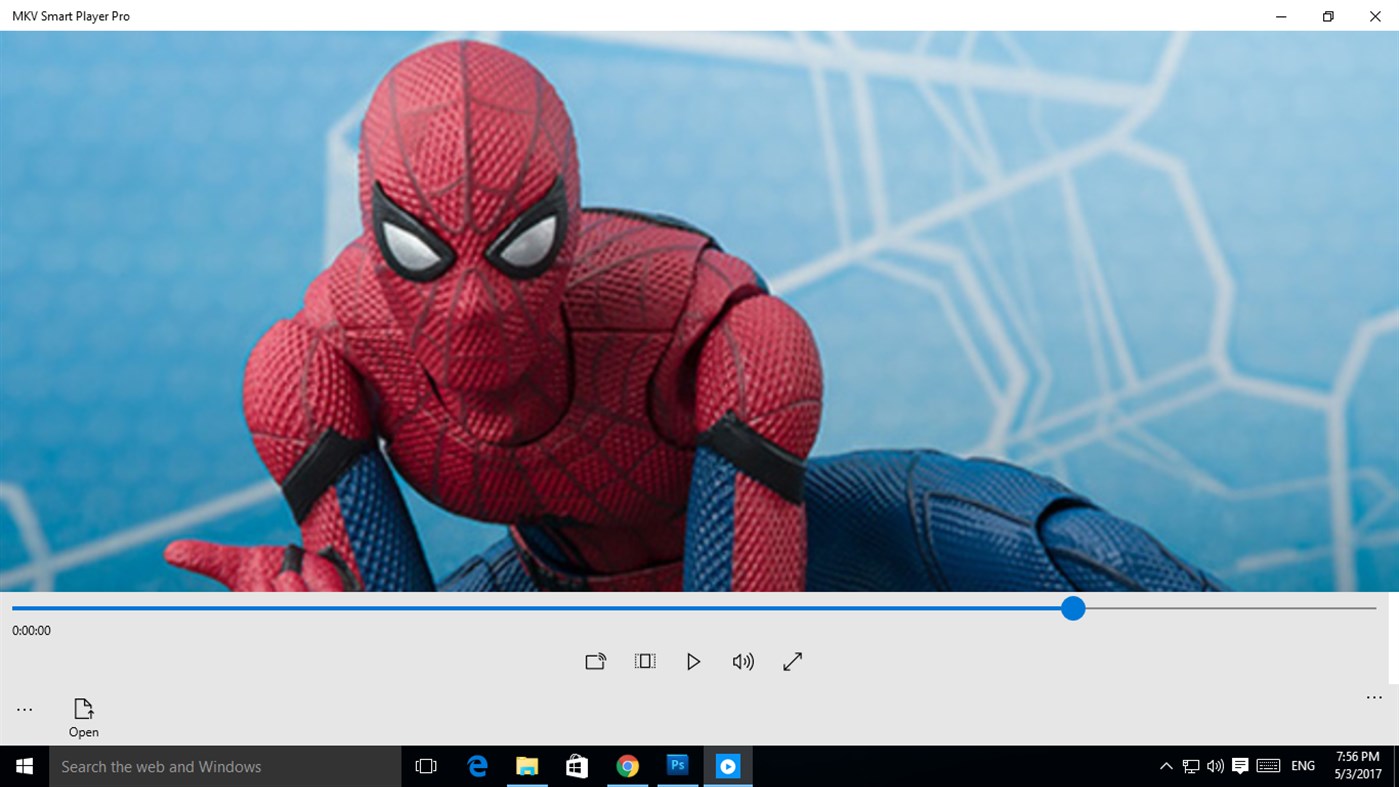This screenshot has width=1399, height=787.
Task: Open Google Chrome from the taskbar
Action: tap(627, 765)
